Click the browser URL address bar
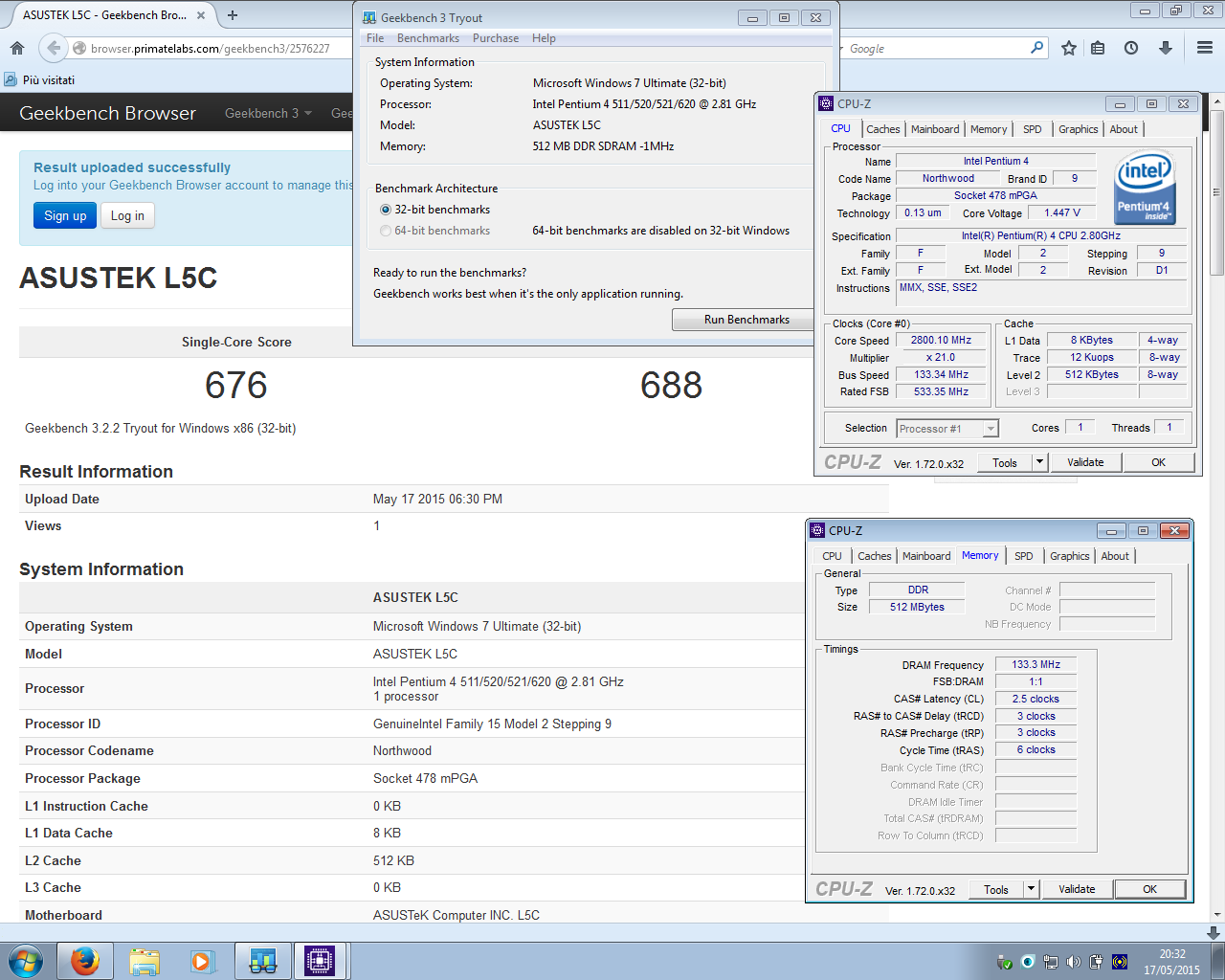This screenshot has width=1225, height=980. (x=211, y=48)
